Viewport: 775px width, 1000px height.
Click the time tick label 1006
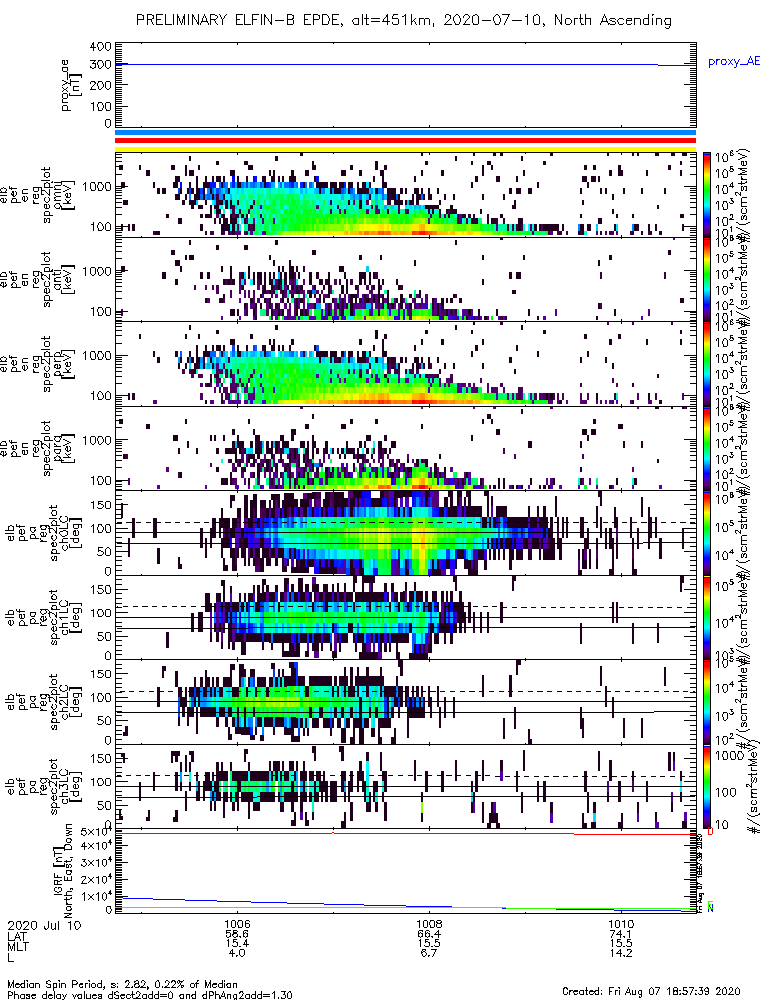[x=237, y=924]
